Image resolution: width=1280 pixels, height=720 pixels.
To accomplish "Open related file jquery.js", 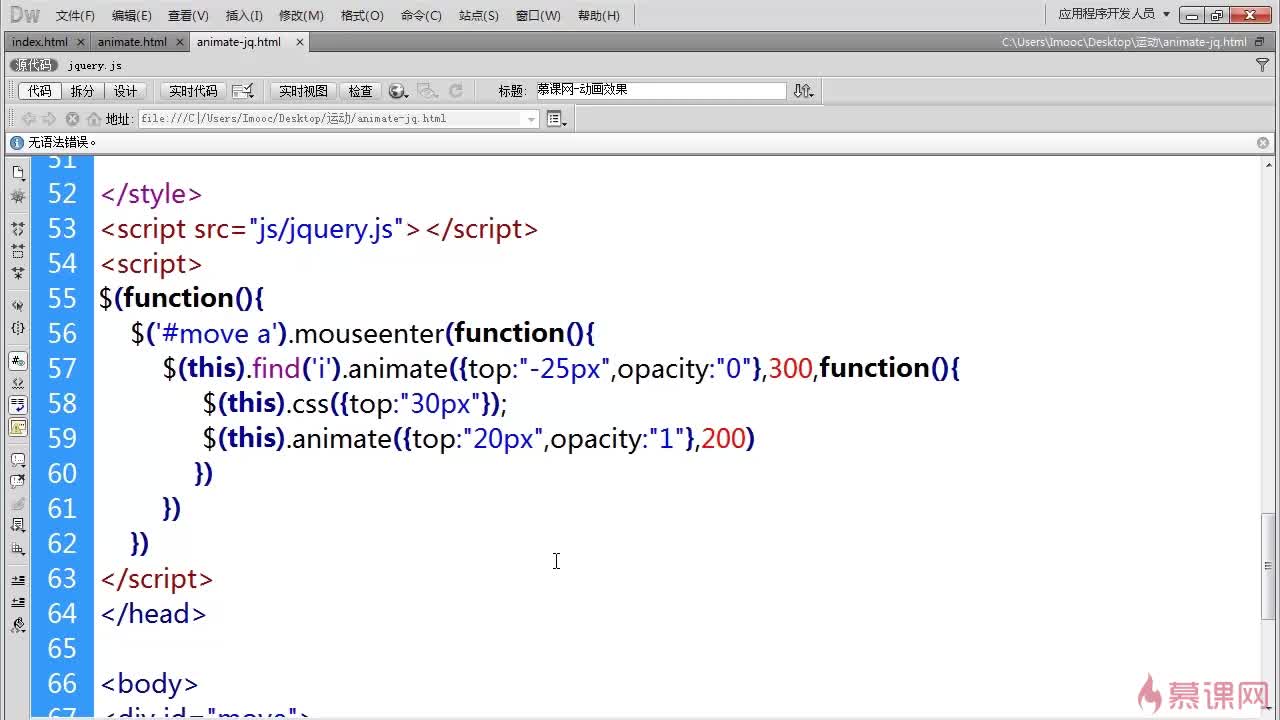I will point(95,65).
